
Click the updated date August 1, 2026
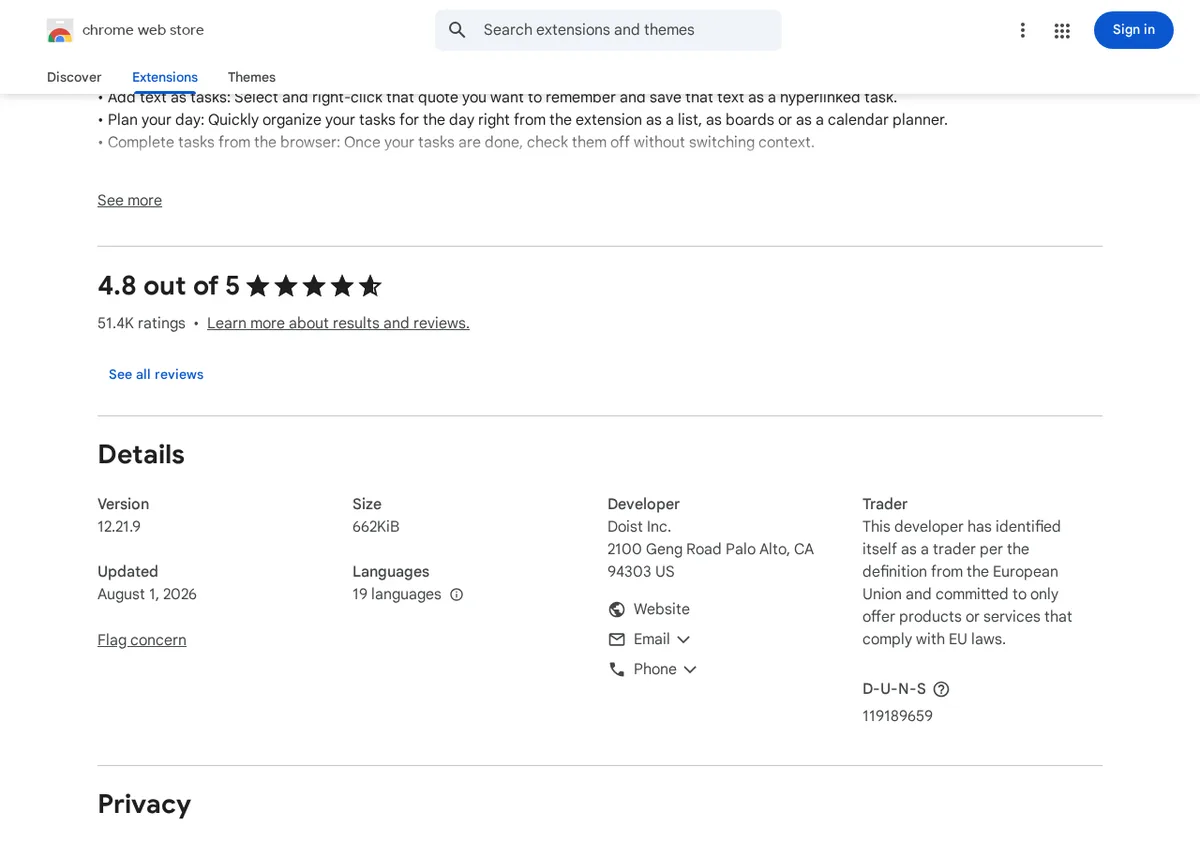pyautogui.click(x=147, y=594)
